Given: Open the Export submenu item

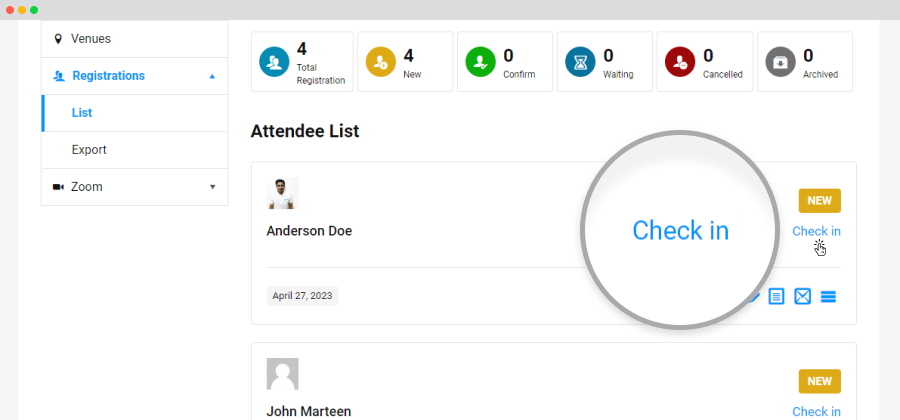Looking at the screenshot, I should tap(134, 150).
